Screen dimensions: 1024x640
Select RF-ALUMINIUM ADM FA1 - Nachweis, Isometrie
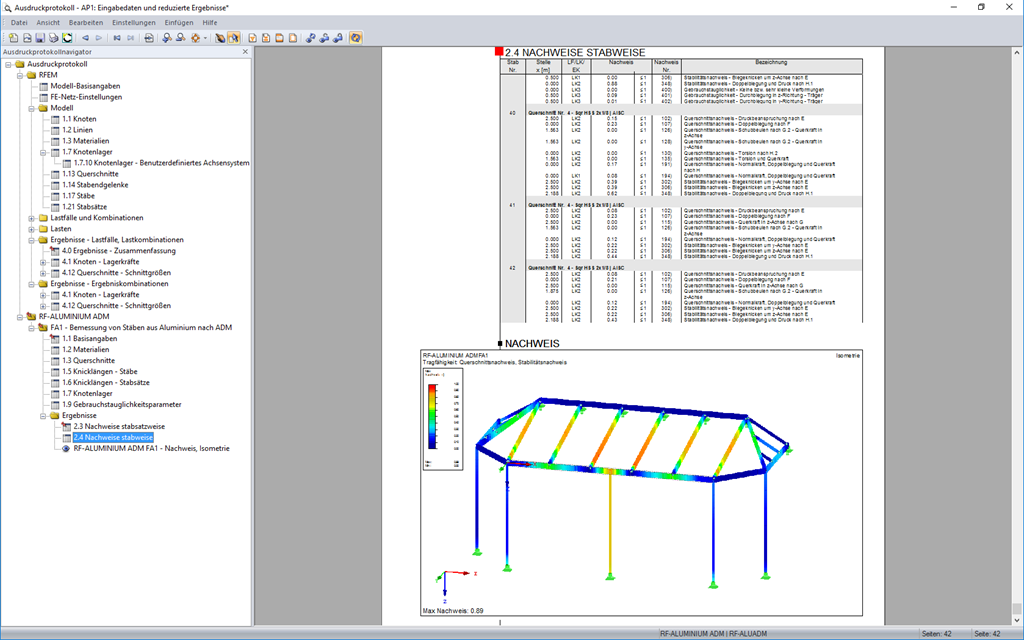(152, 449)
